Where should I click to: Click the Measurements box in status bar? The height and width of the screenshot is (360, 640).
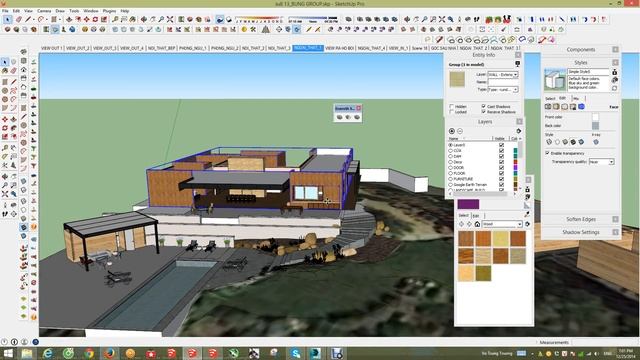pos(604,342)
